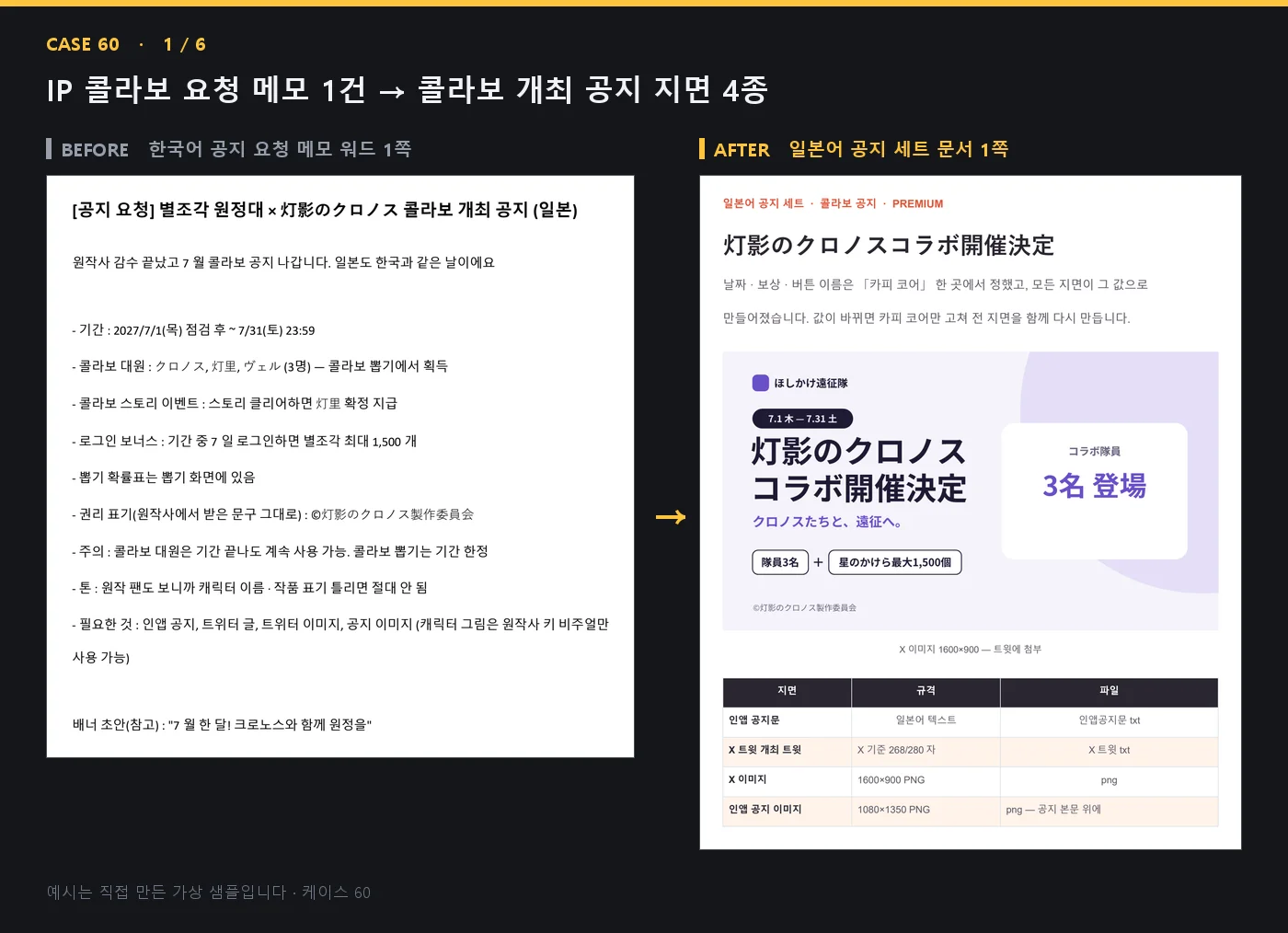Screen dimensions: 1288x933
Task: Click the line "- 뽑기 확률표는 뽑기 화면에 있음"
Action: (164, 478)
